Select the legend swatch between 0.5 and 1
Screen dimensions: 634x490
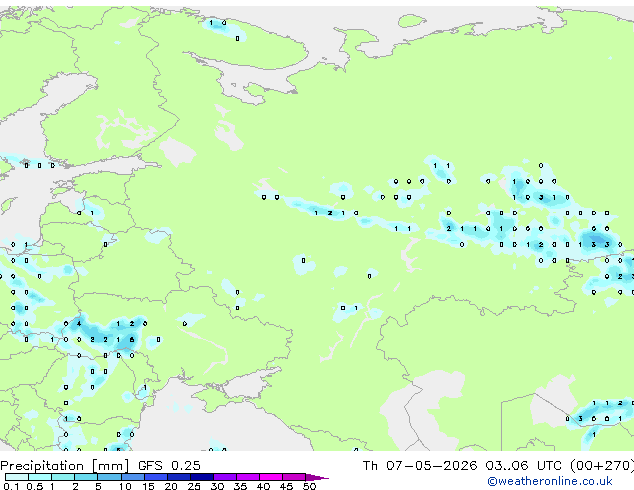tap(40, 477)
